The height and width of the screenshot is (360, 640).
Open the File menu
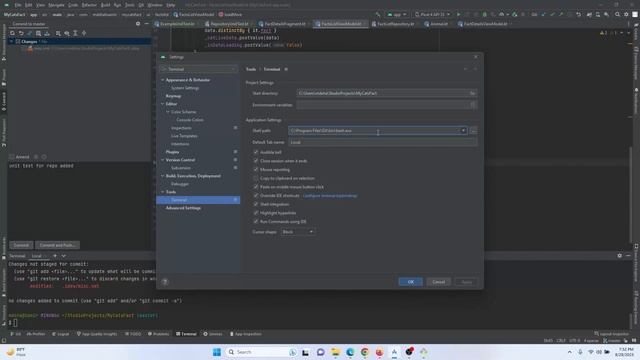18,5
